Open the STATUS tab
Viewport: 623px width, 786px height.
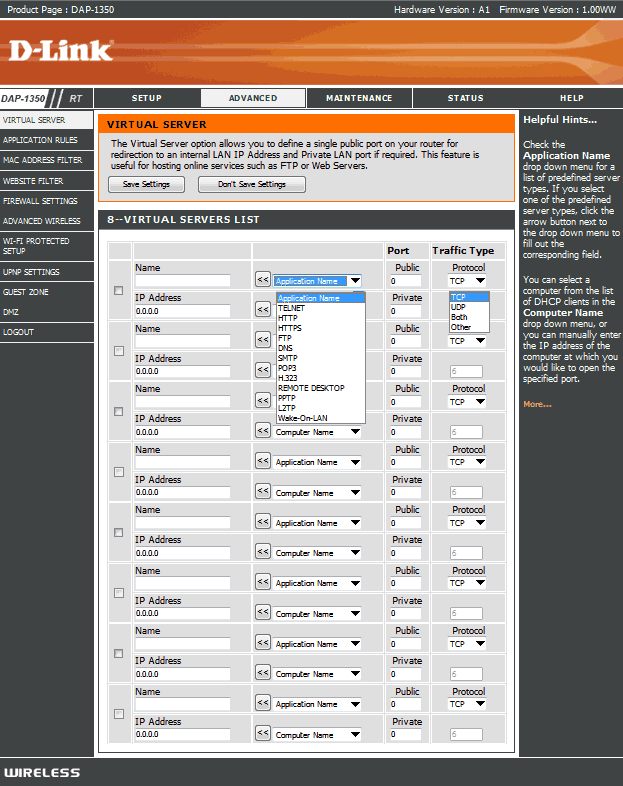pos(465,98)
